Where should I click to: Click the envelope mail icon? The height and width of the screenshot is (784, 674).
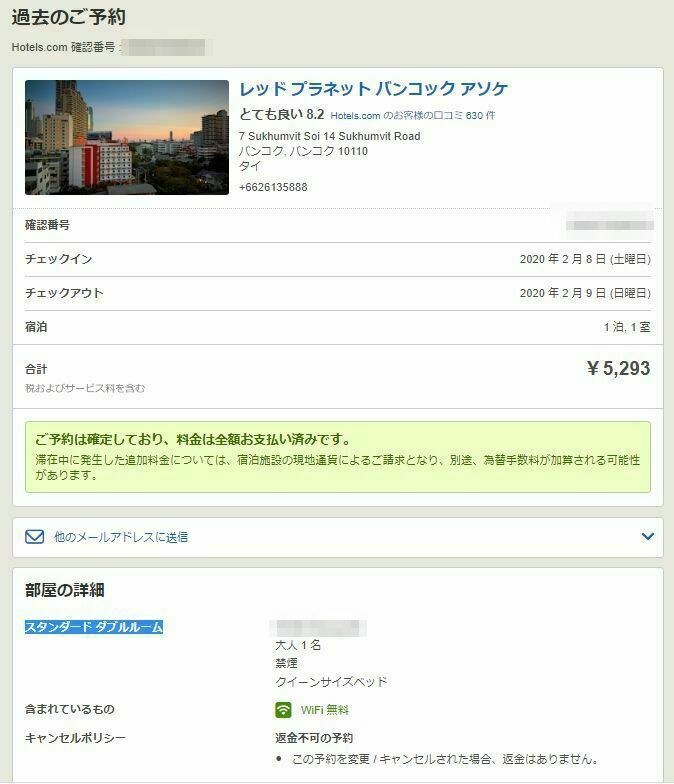[34, 536]
